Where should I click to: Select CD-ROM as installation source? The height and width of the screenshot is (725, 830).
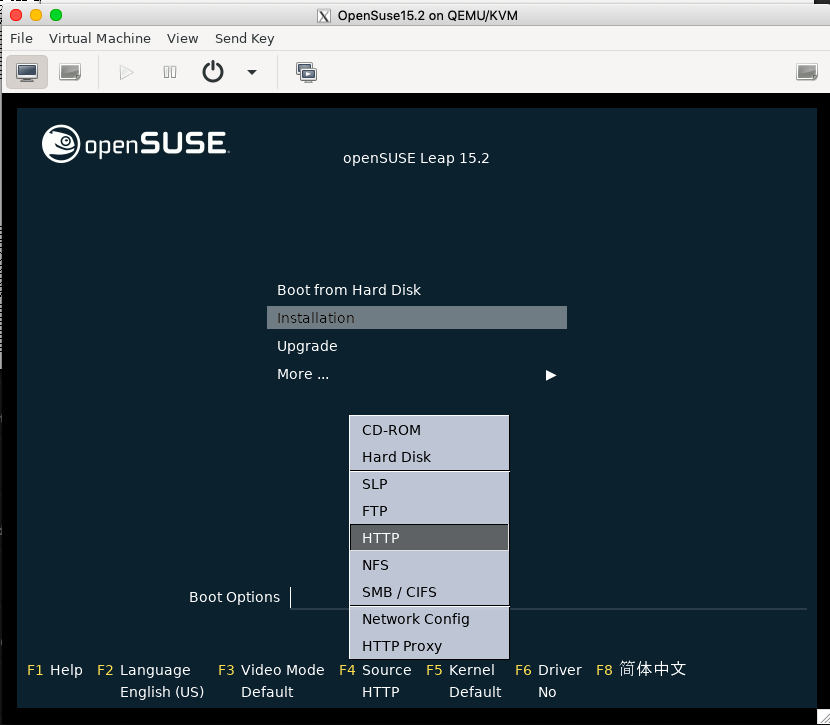(429, 430)
